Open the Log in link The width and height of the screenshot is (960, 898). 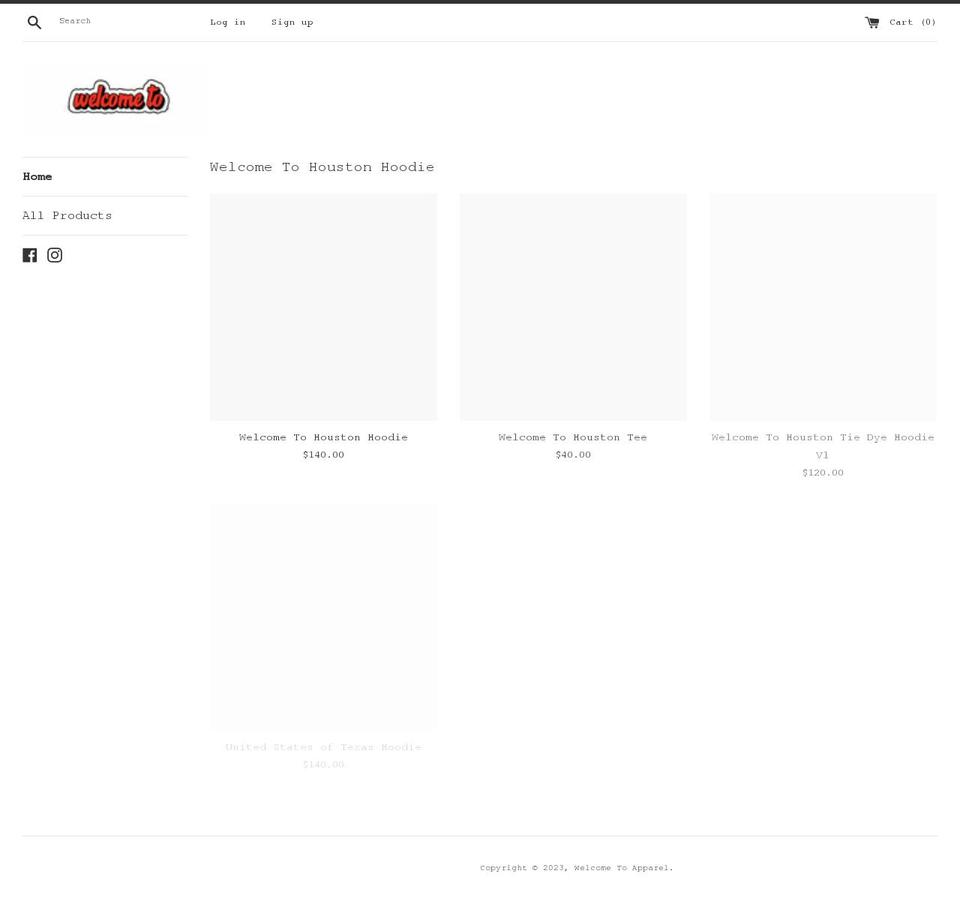point(228,23)
